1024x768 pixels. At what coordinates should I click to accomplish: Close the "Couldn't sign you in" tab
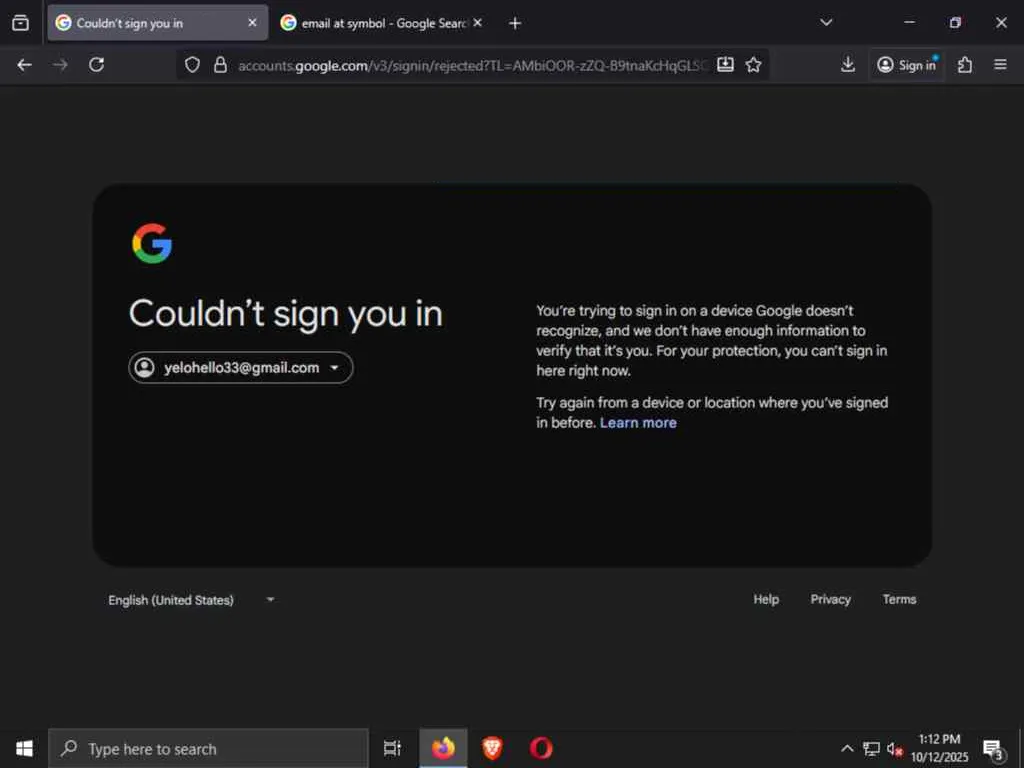(252, 23)
